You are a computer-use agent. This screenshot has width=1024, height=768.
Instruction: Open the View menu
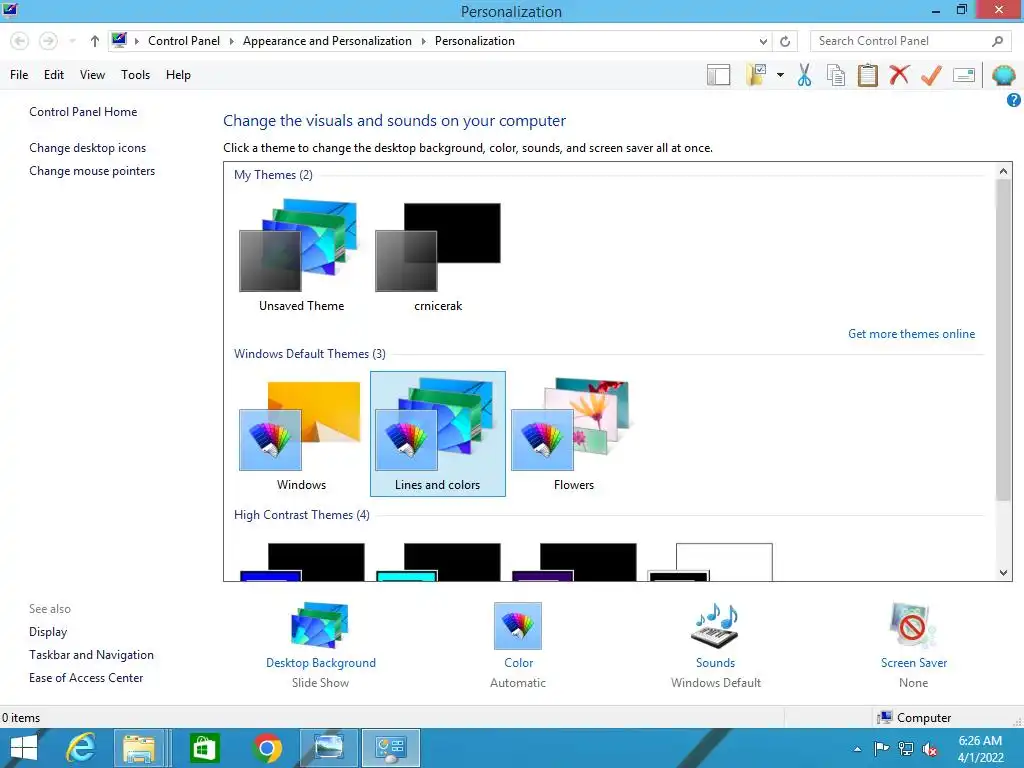[92, 74]
